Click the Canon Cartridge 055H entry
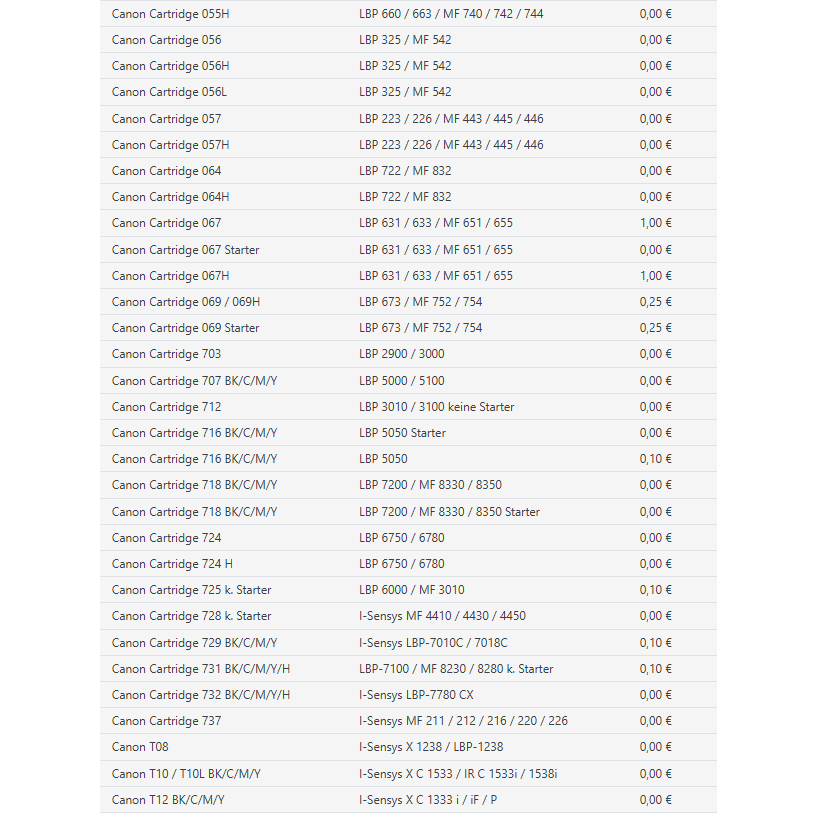Viewport: 819px width, 819px height. (x=170, y=14)
